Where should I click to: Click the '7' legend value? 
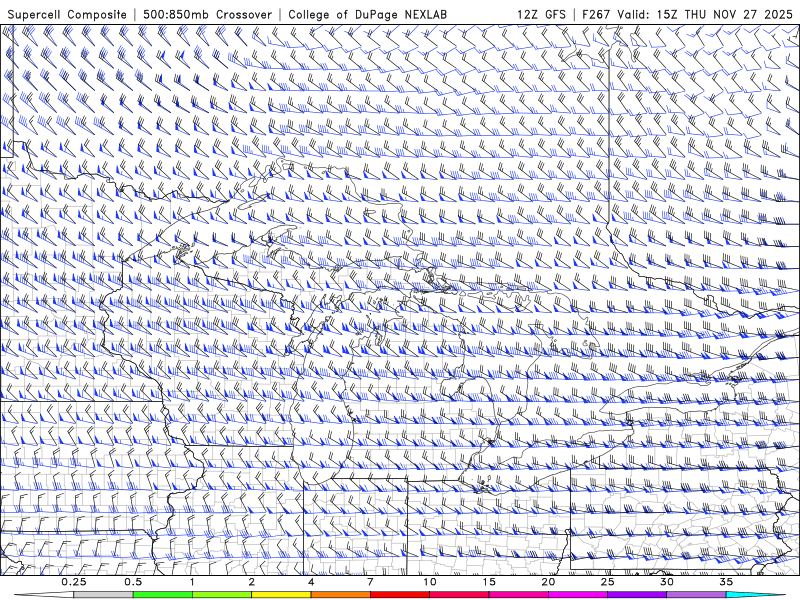tap(370, 582)
